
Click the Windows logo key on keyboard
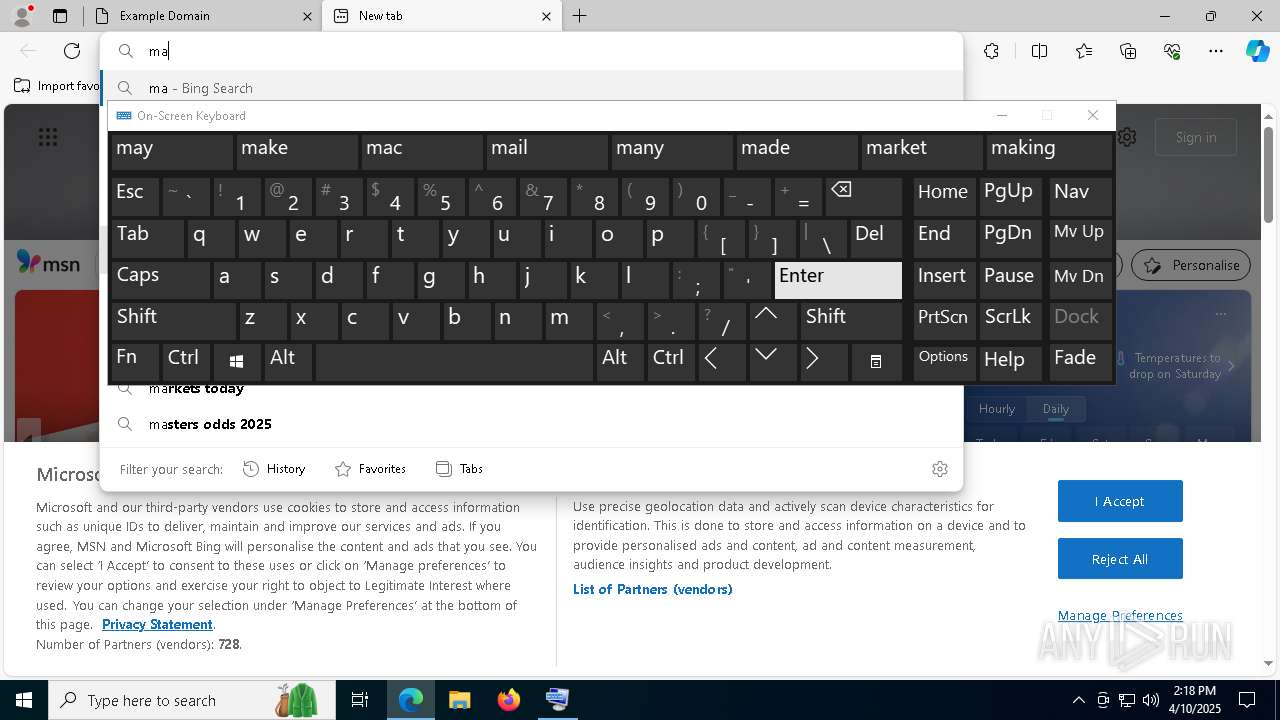coord(237,361)
